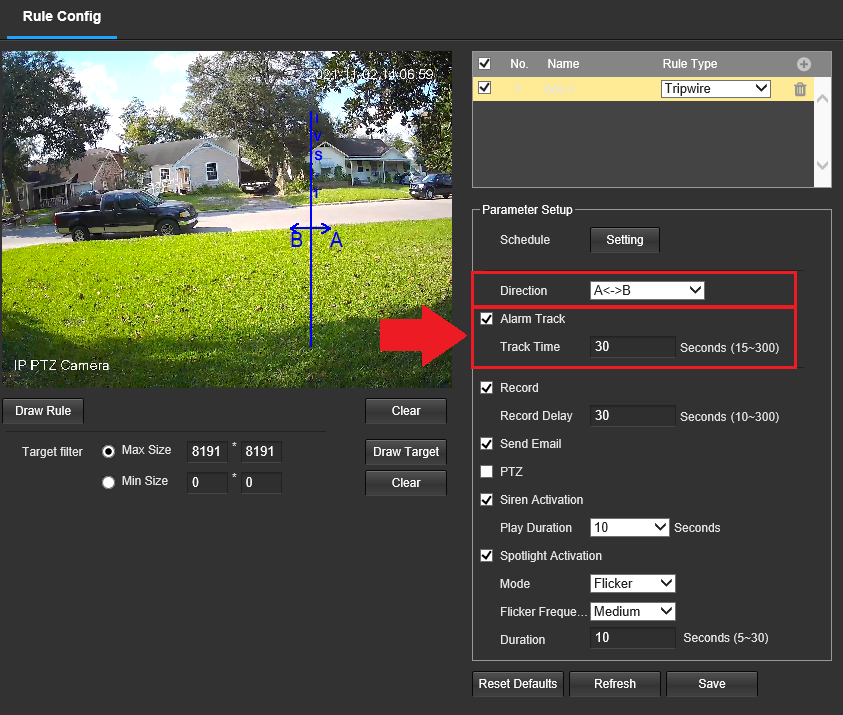
Task: Click the rule list scroll up arrow
Action: tap(822, 98)
